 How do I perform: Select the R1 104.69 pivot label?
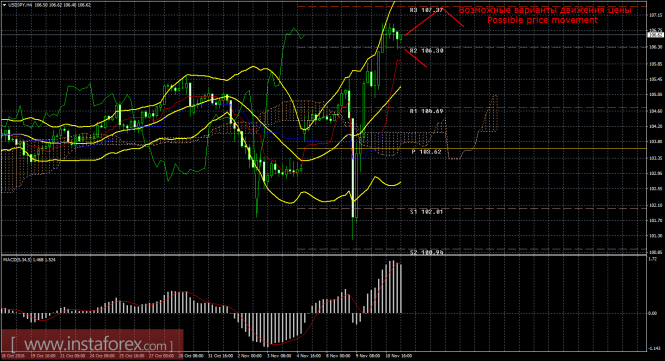point(426,111)
